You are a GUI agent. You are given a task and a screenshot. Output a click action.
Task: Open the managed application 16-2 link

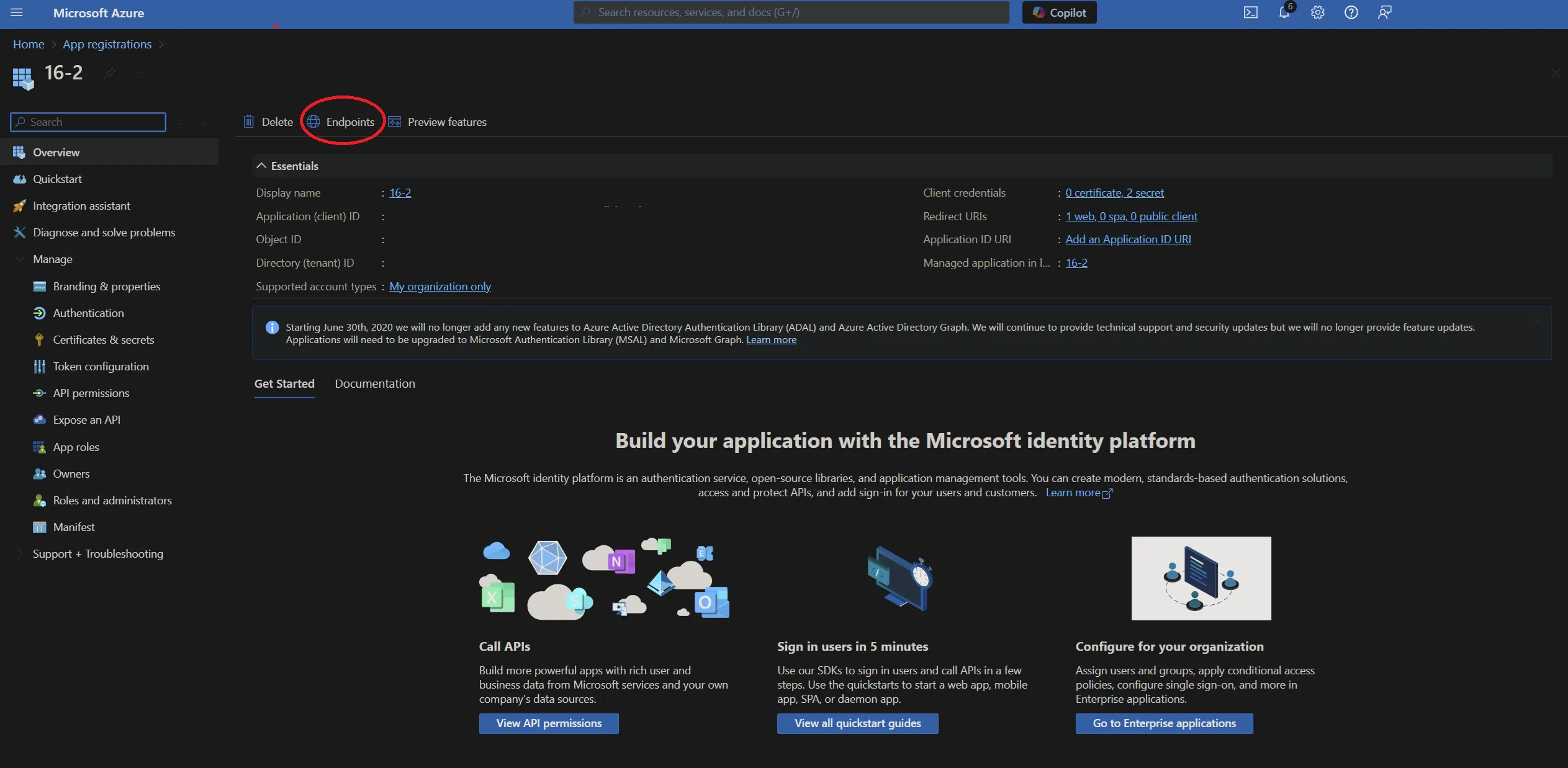pos(1076,263)
